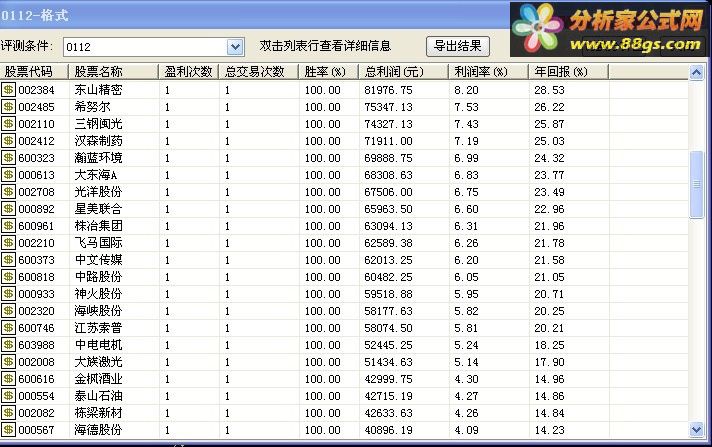This screenshot has height=447, width=712.
Task: Select stock name 汉森制药
Action: [x=99, y=141]
